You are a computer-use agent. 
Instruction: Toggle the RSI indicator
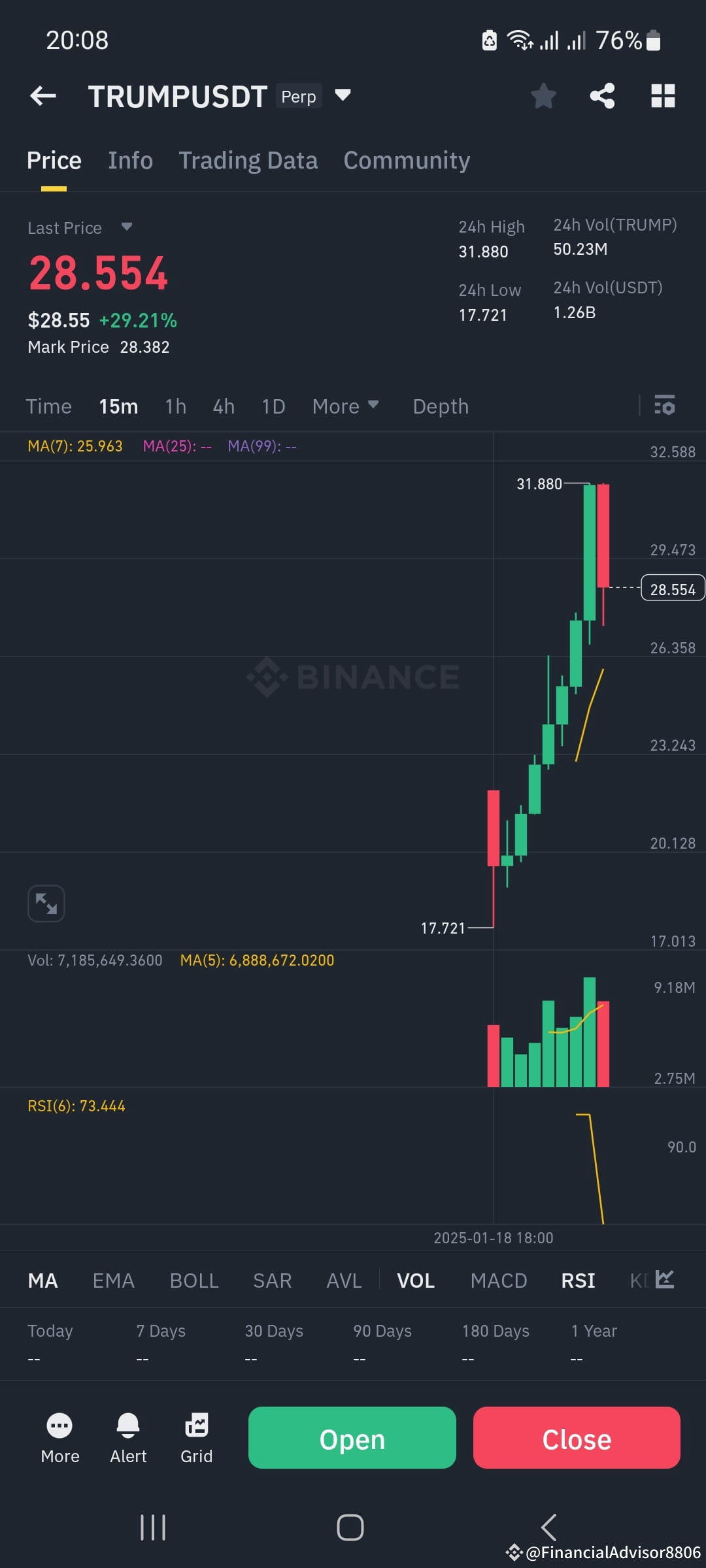[578, 1281]
